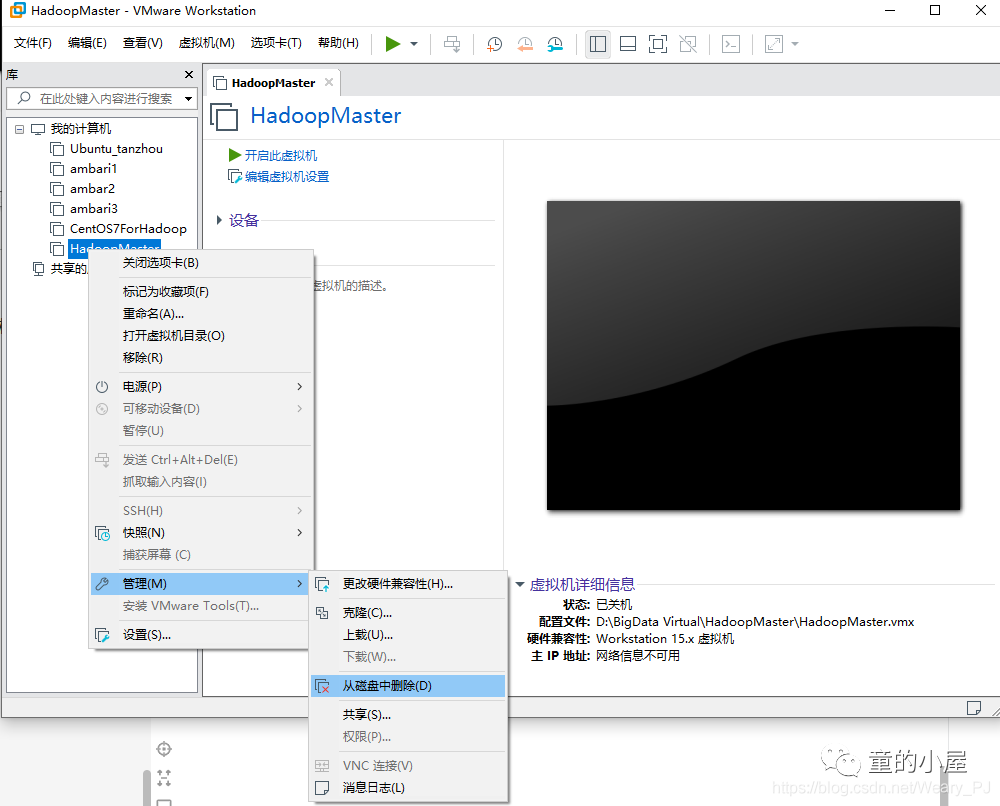1000x806 pixels.
Task: Click the power icon beside 电源(P)
Action: coord(102,386)
